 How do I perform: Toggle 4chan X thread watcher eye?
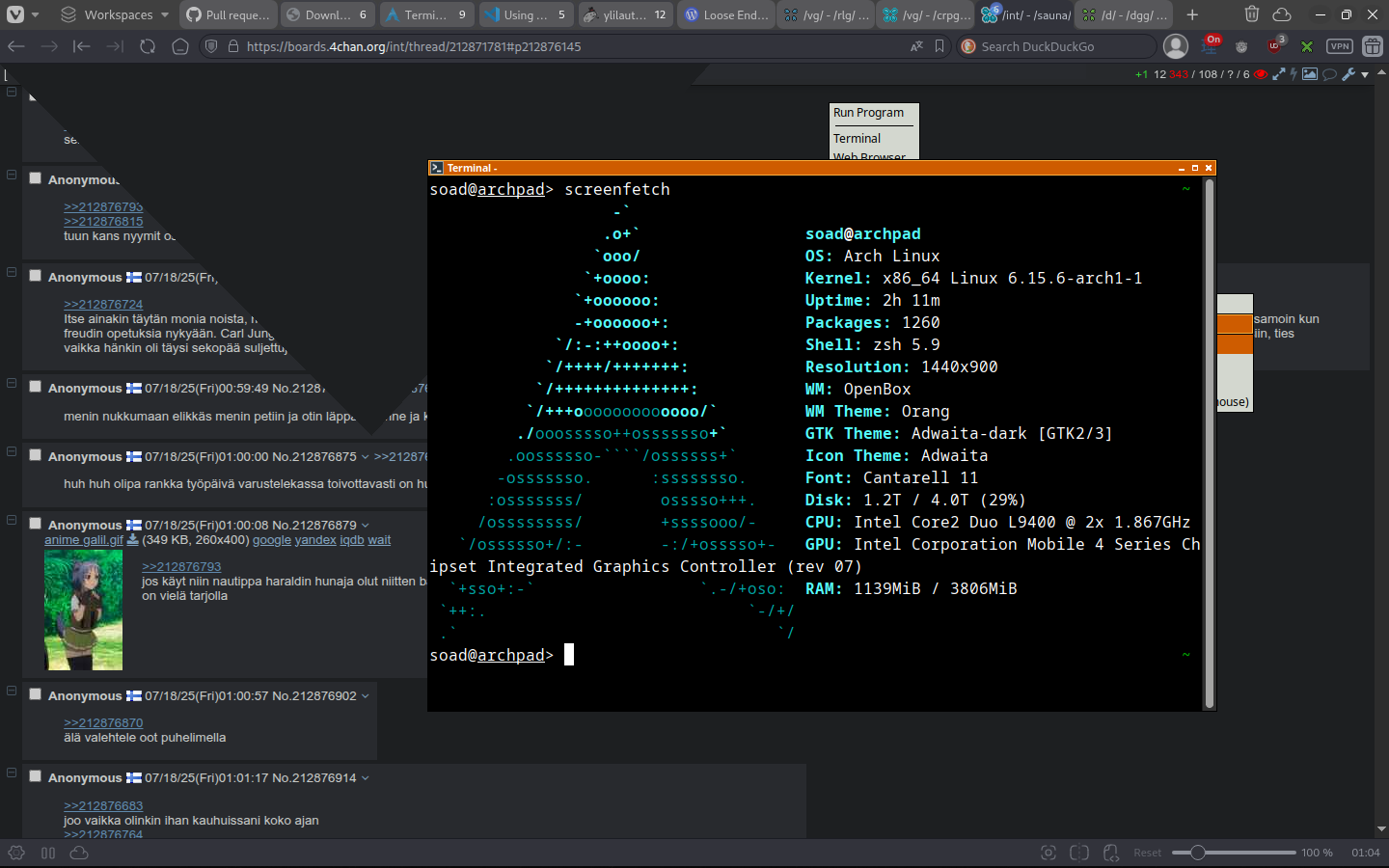[1260, 74]
